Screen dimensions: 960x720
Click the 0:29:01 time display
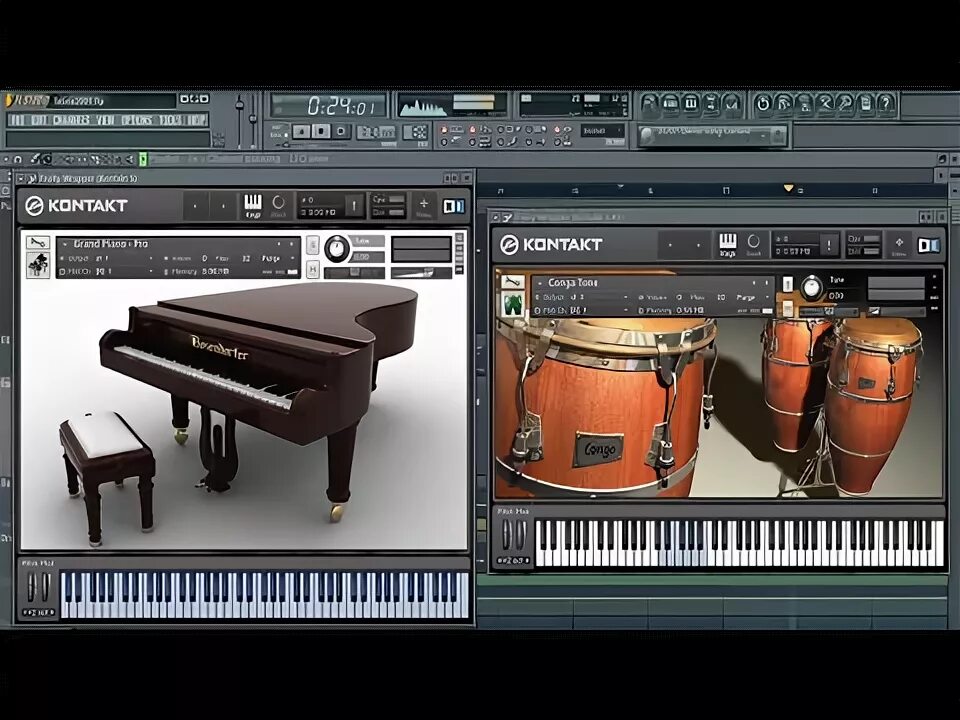(340, 107)
